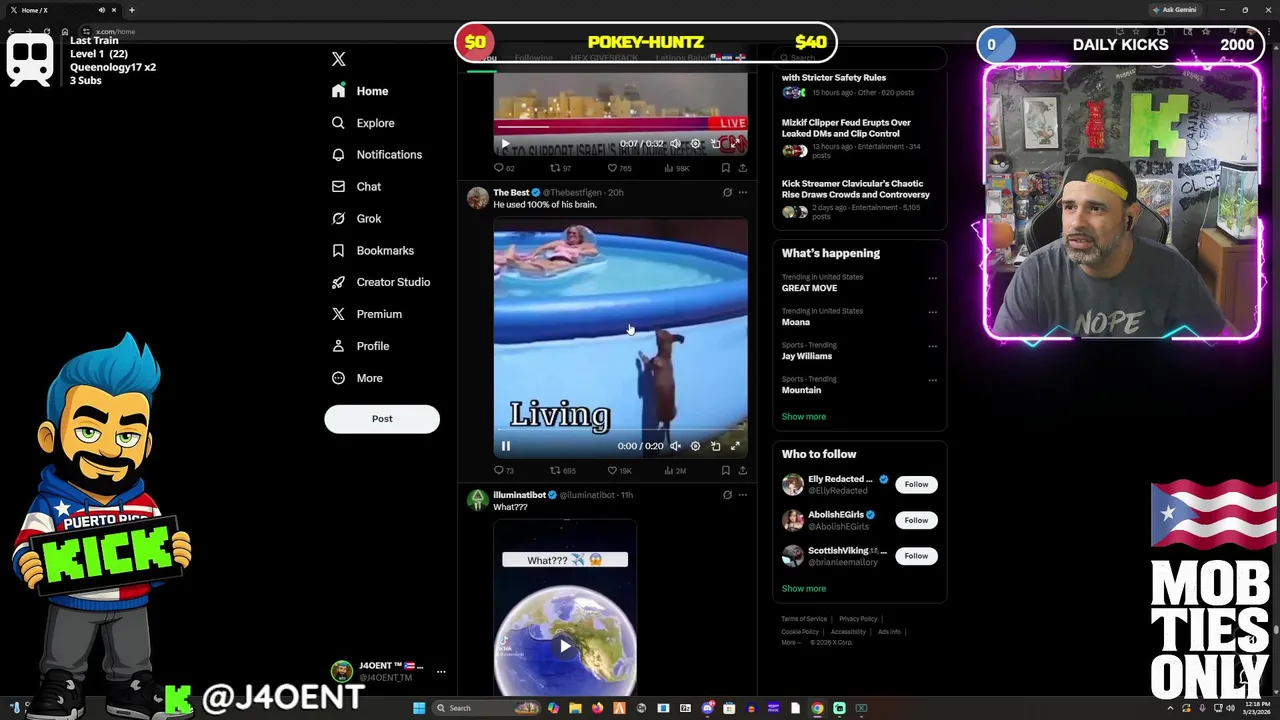Image resolution: width=1280 pixels, height=720 pixels.
Task: Open File Explorer from the taskbar
Action: pyautogui.click(x=575, y=708)
